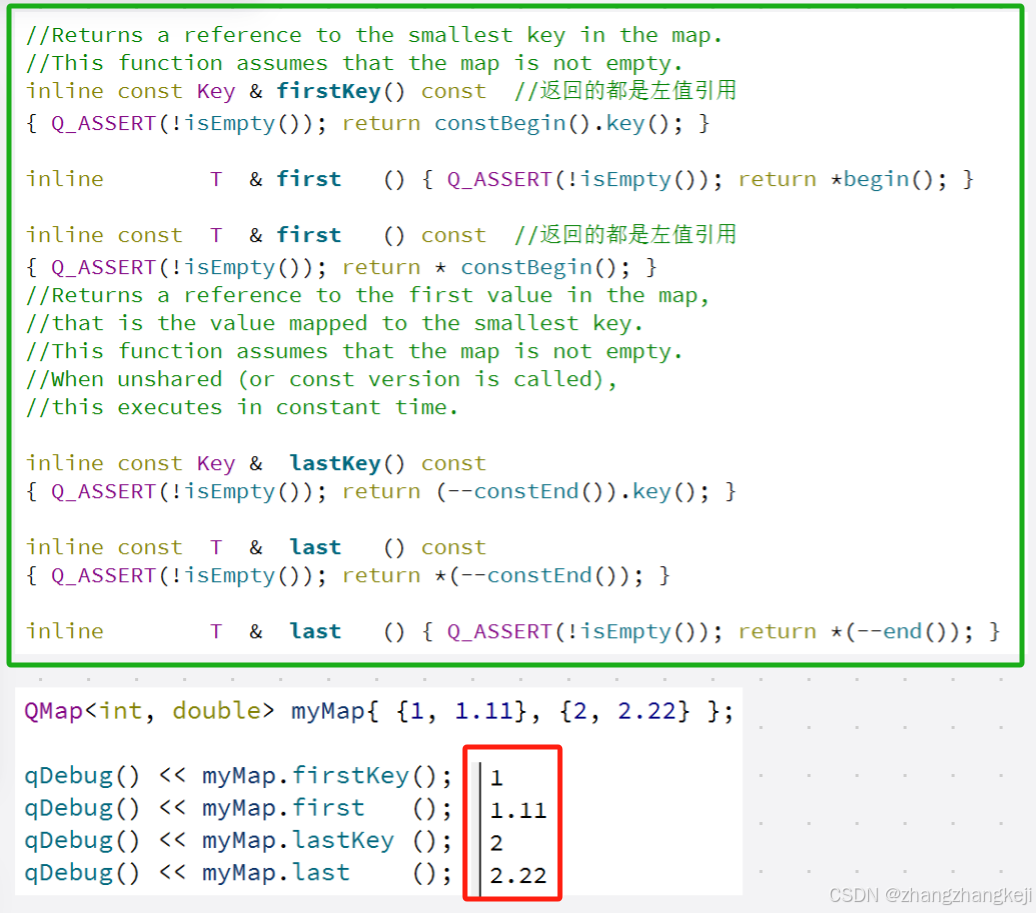Click comment 'Returns a reference to the first value'
This screenshot has height=913, width=1036.
tap(367, 295)
